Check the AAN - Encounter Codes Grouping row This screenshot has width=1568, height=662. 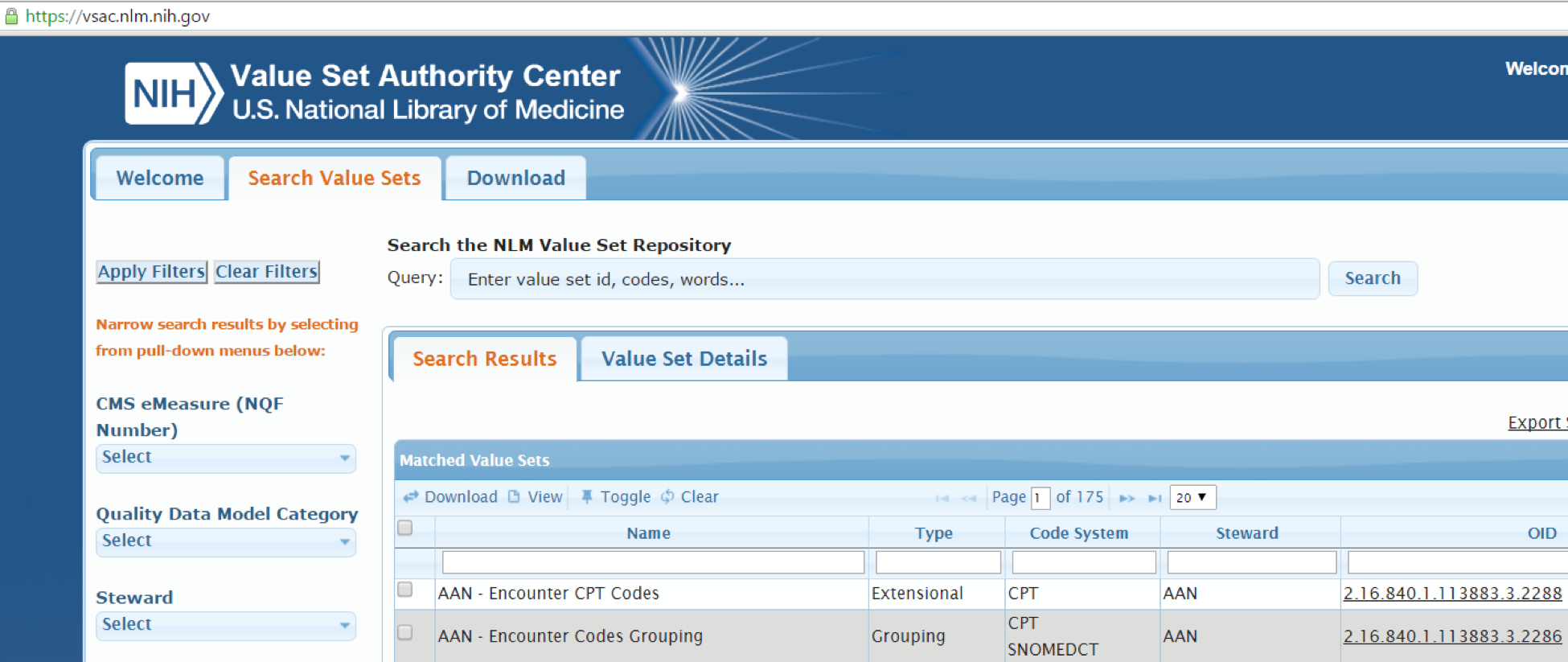(405, 632)
